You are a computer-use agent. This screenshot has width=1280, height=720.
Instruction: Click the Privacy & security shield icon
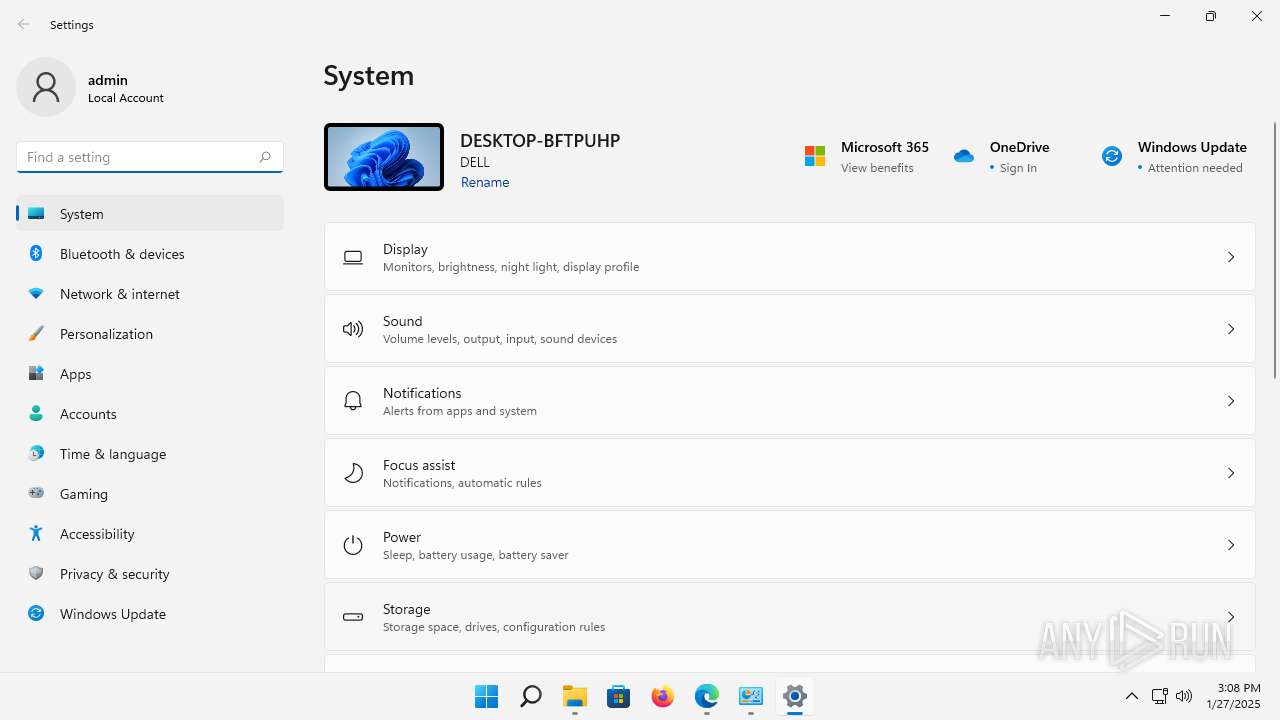(x=36, y=574)
